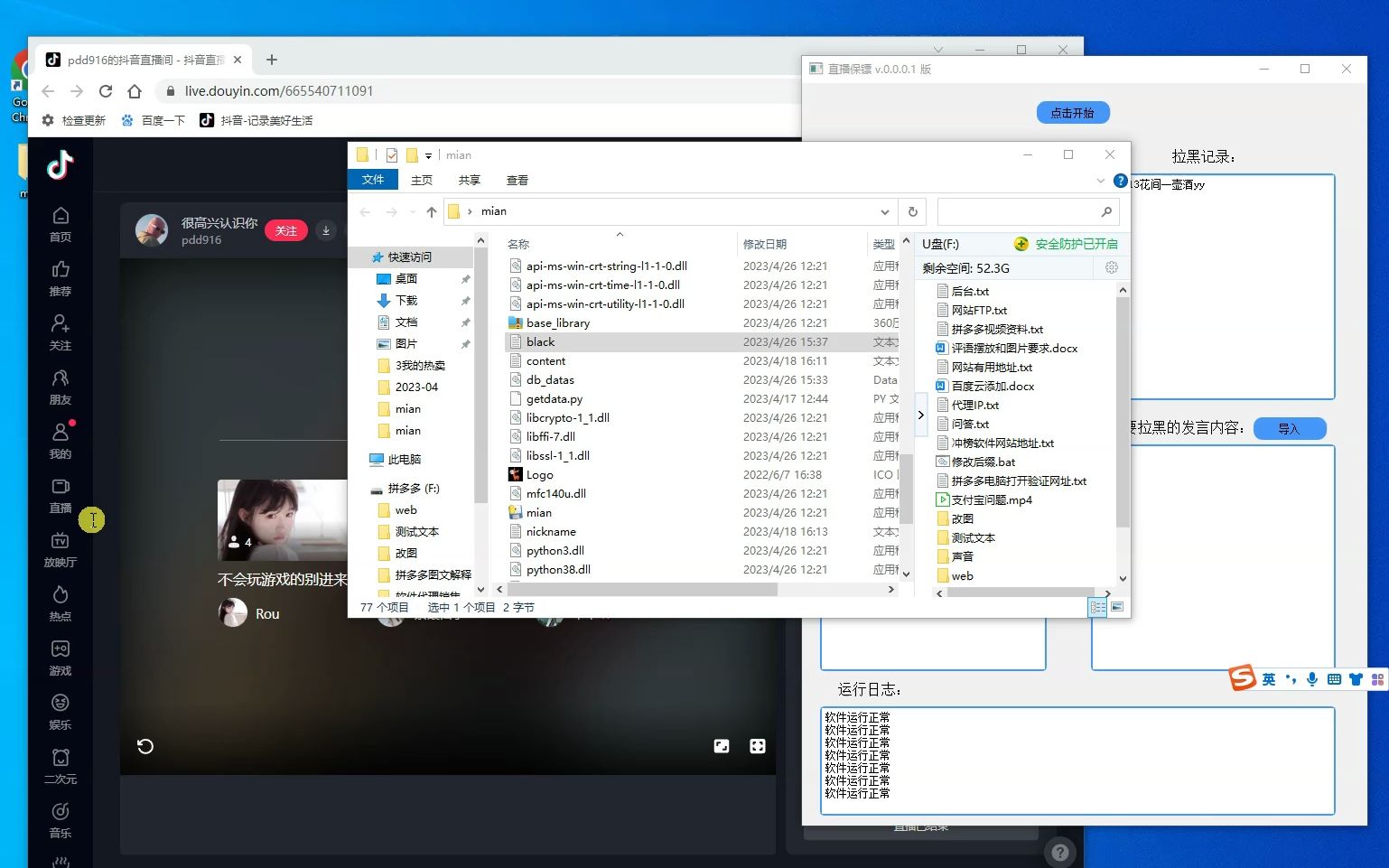Click the replay circular arrow on video
This screenshot has width=1389, height=868.
pyautogui.click(x=145, y=746)
